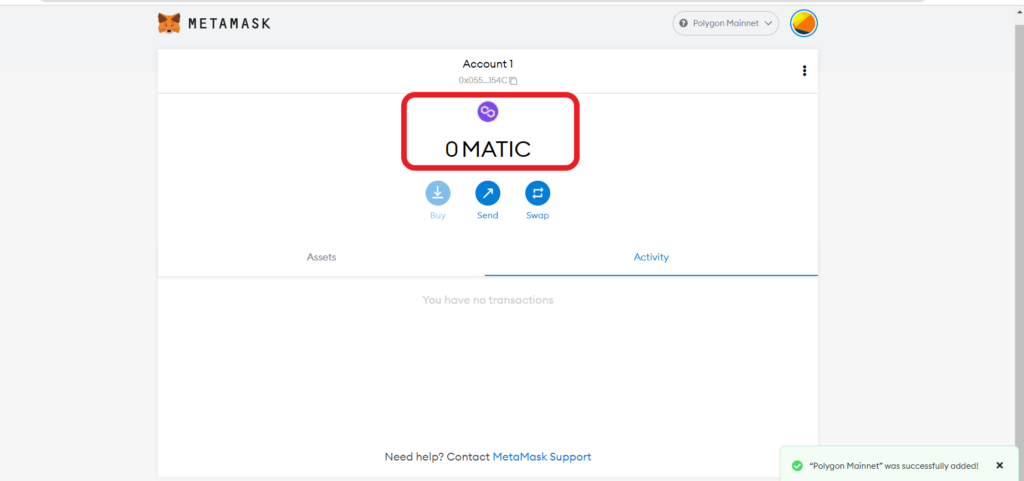Open the MetaMask Support link
The width and height of the screenshot is (1024, 481).
(542, 457)
